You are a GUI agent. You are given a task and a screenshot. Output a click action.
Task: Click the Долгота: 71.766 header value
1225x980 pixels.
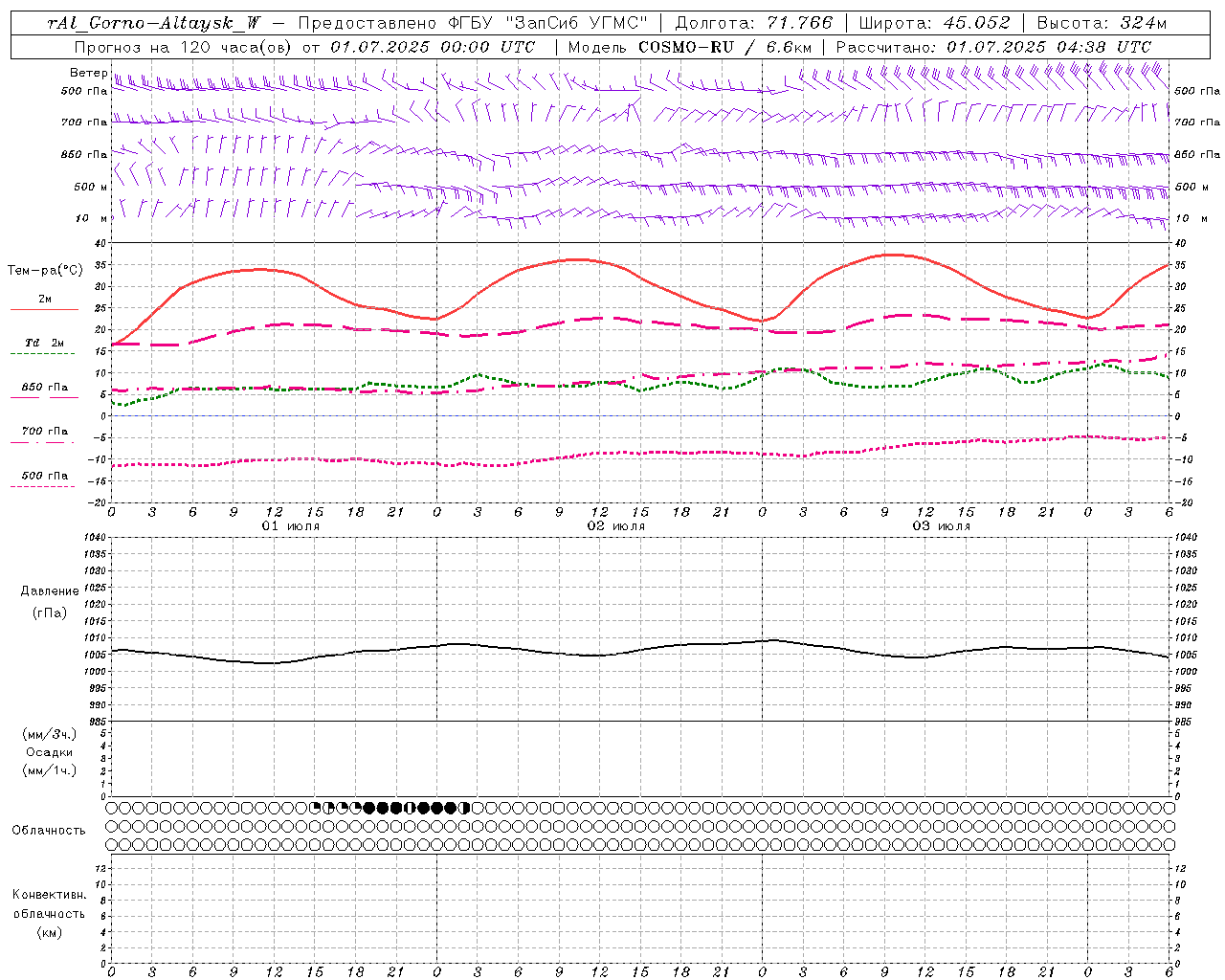pos(754,23)
